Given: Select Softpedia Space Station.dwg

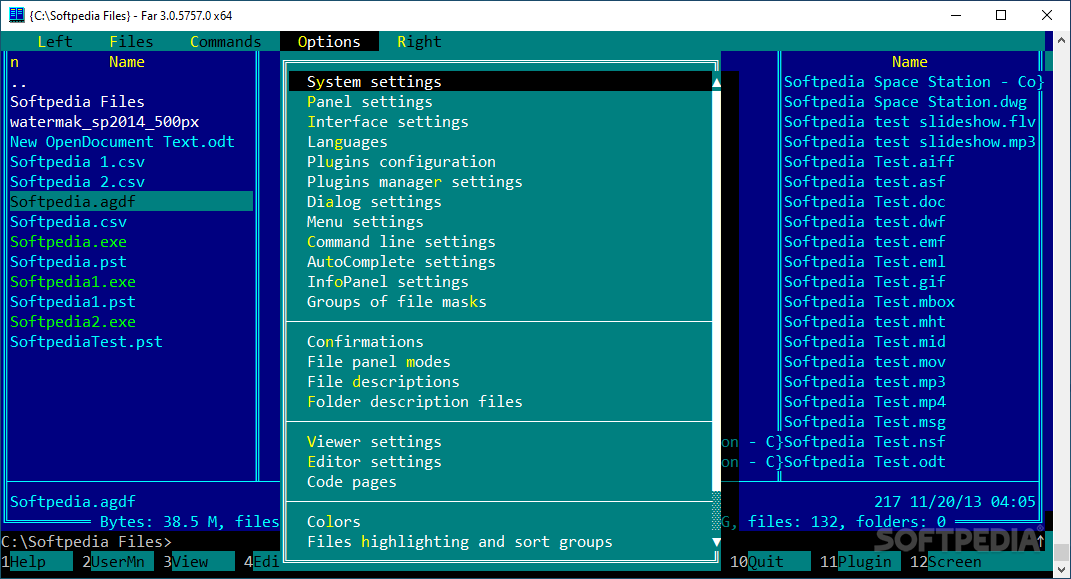Looking at the screenshot, I should 905,102.
